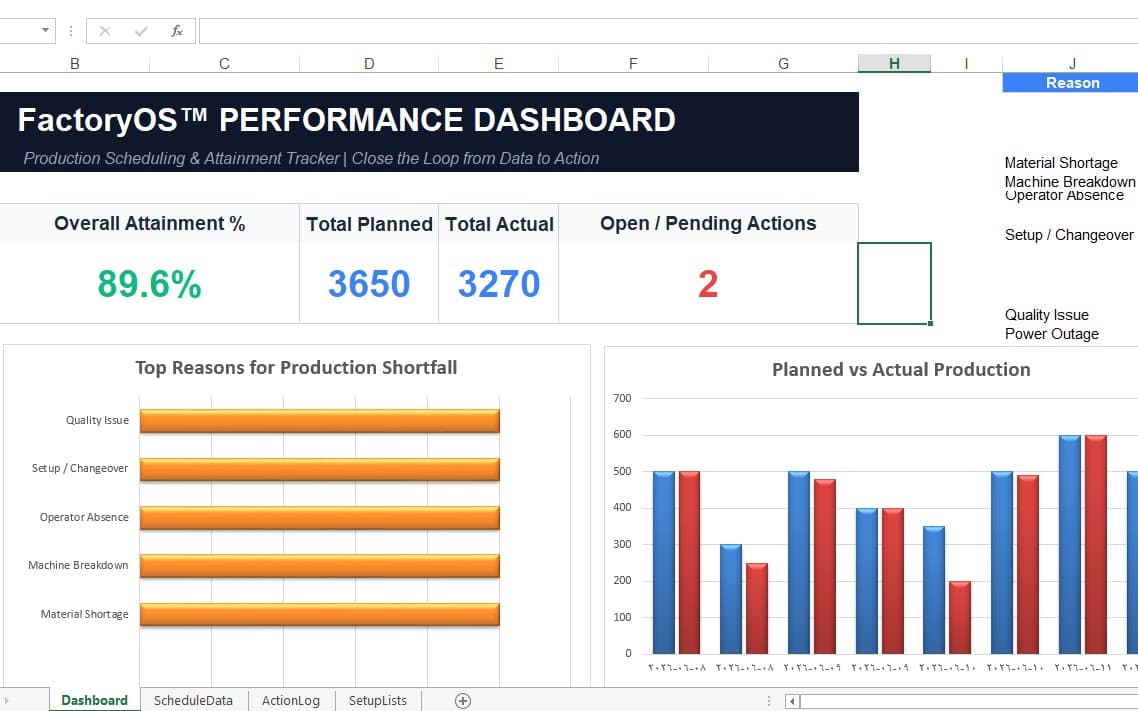The width and height of the screenshot is (1138, 711).
Task: Select column G header
Action: point(783,64)
